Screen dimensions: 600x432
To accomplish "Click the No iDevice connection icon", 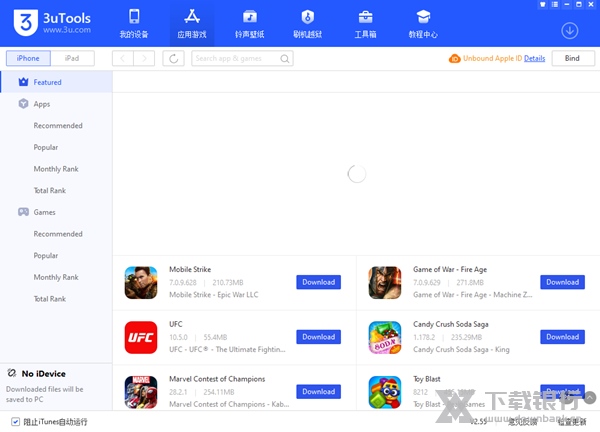I will 12,373.
